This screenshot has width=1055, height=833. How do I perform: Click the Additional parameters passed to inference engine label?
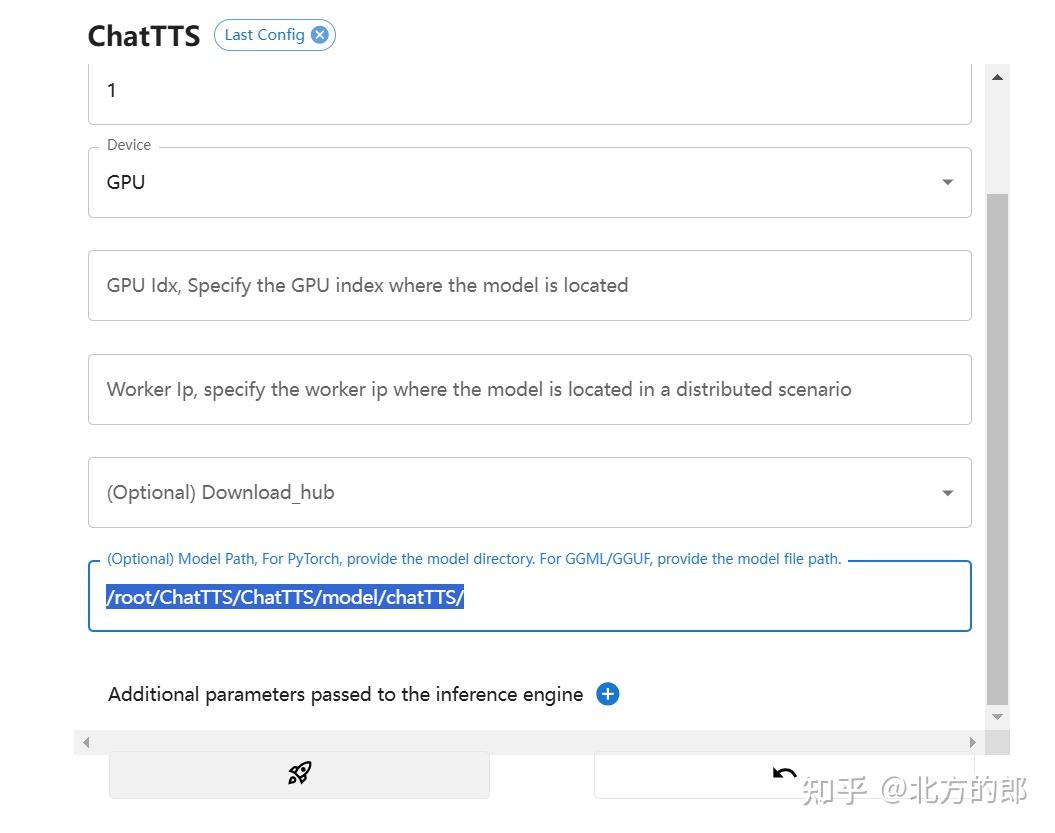[x=345, y=694]
